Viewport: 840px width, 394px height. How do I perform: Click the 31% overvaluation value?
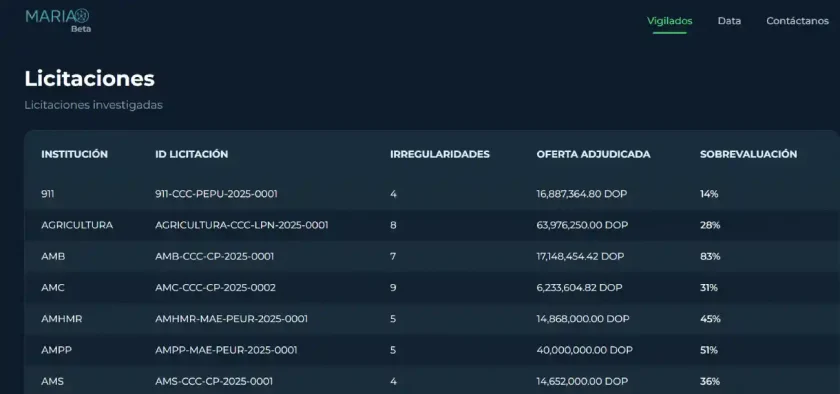pyautogui.click(x=709, y=288)
